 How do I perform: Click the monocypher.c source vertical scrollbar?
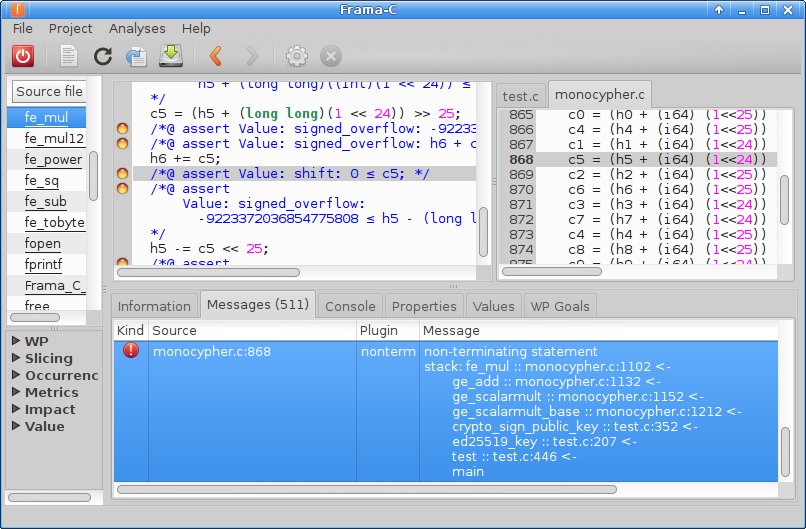coord(784,200)
